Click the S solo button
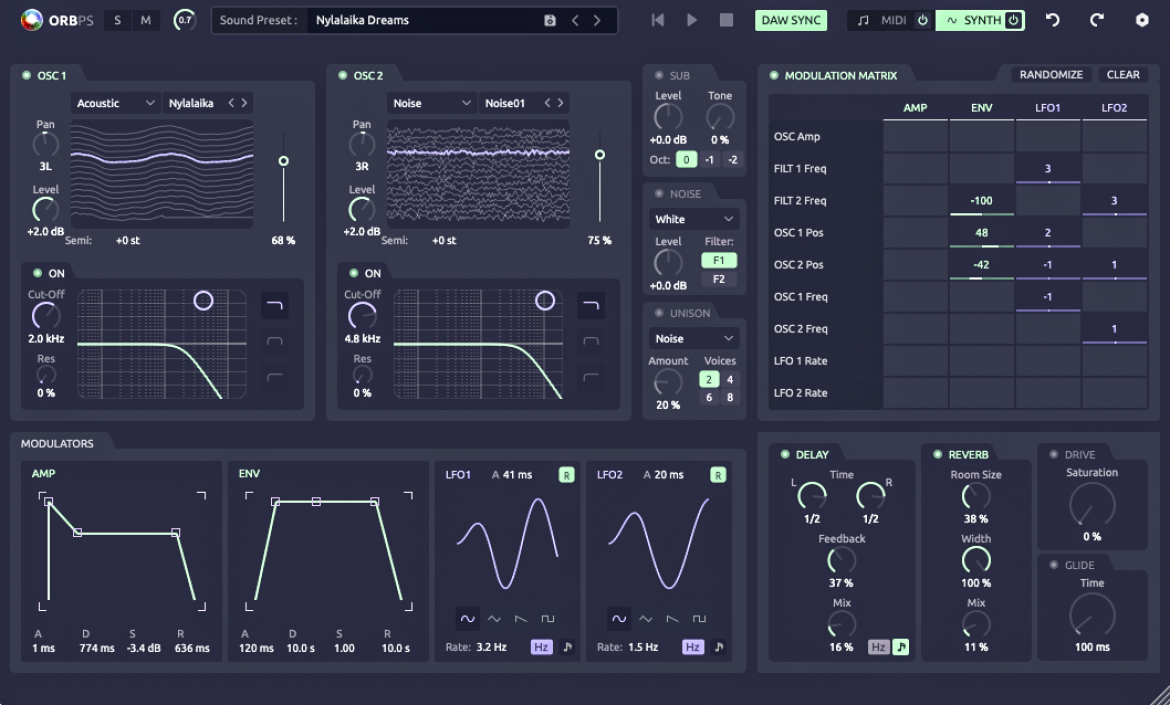Image resolution: width=1170 pixels, height=705 pixels. 117,20
